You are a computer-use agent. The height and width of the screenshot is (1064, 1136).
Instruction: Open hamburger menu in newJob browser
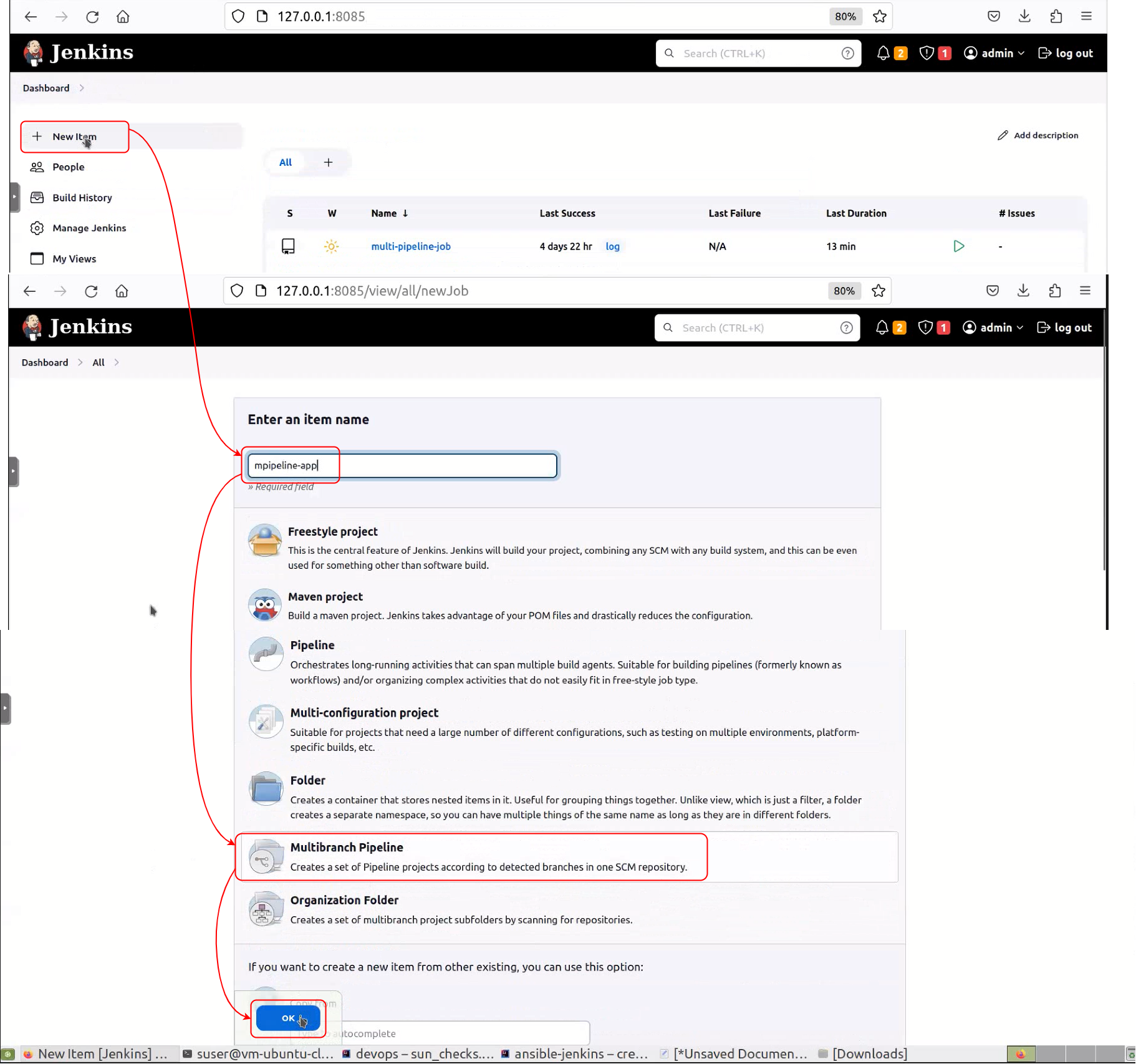(x=1085, y=291)
